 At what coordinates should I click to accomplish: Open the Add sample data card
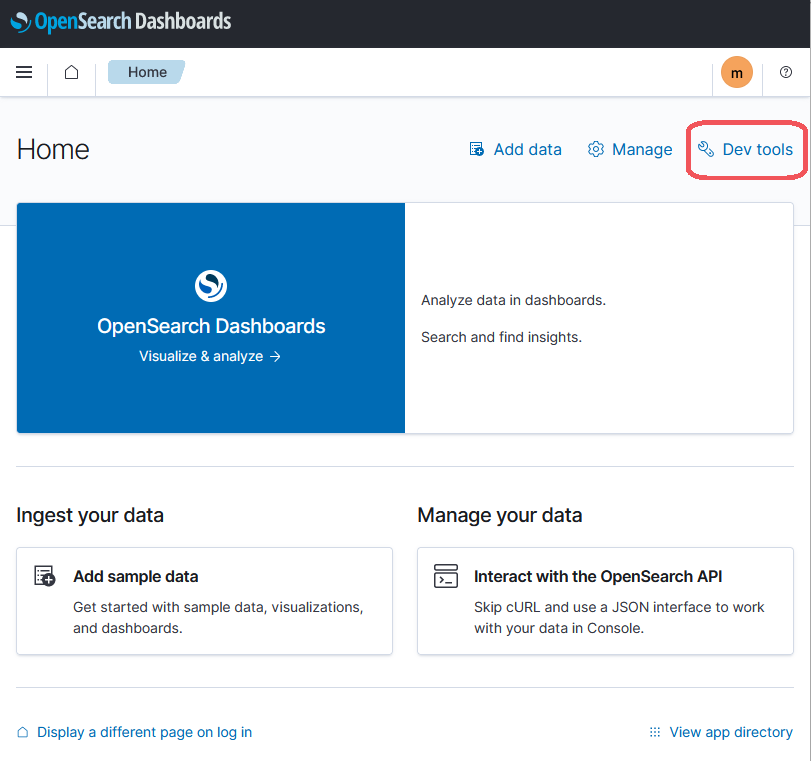(x=204, y=601)
